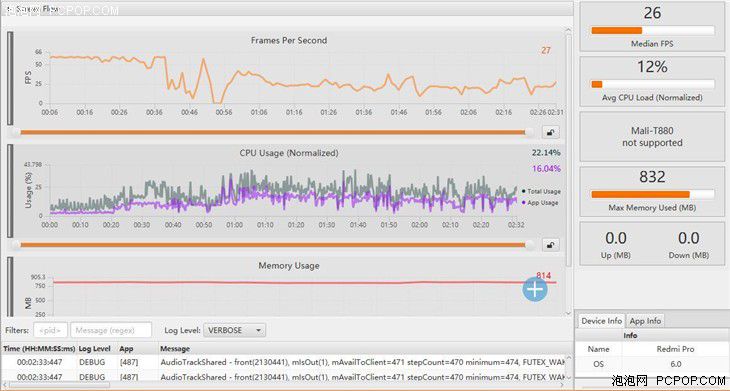Click the log horizontal scrollbar
The width and height of the screenshot is (730, 391).
click(x=59, y=385)
